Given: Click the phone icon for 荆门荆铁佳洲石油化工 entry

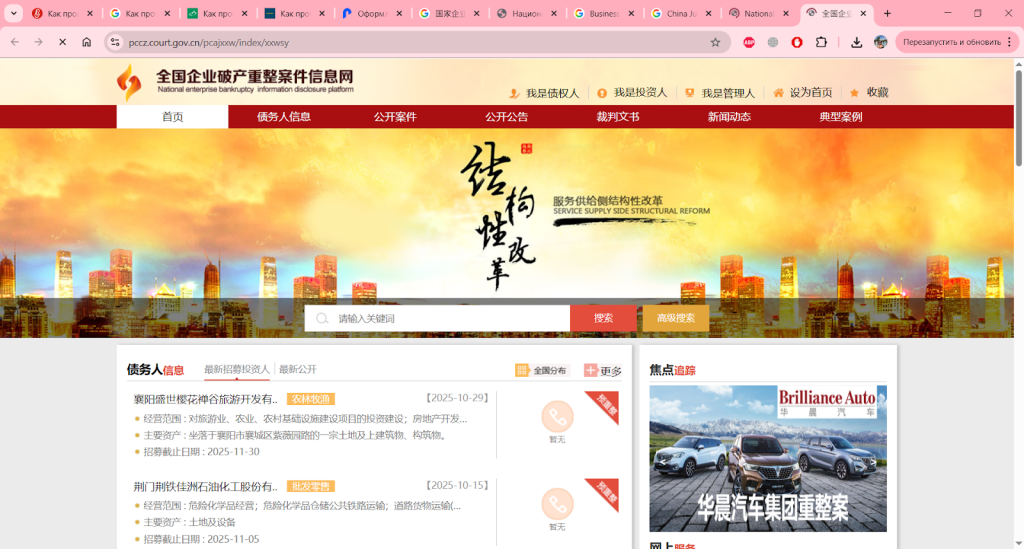Looking at the screenshot, I should (557, 503).
